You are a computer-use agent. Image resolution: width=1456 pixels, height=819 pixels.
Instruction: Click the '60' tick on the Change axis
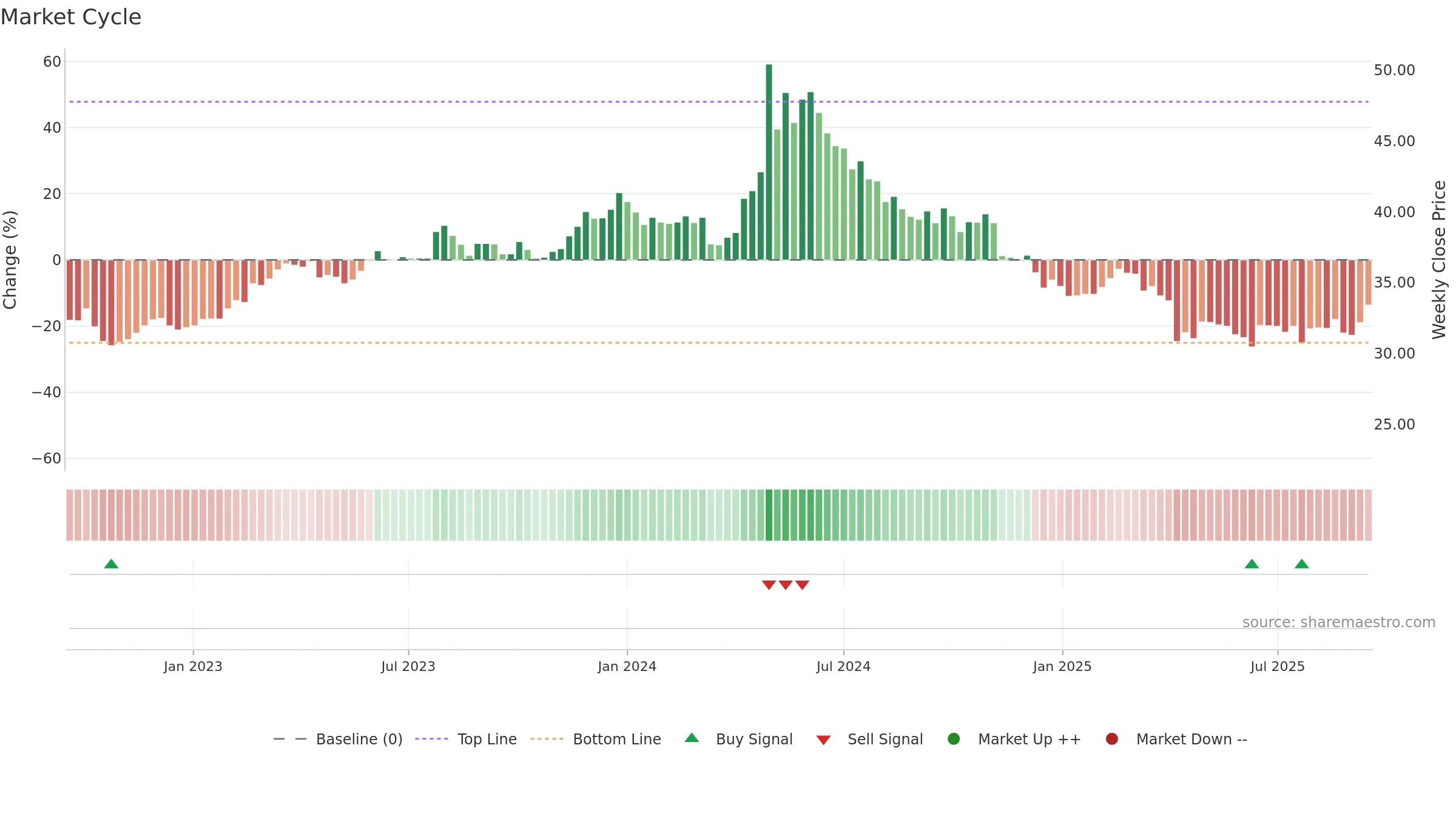(52, 61)
